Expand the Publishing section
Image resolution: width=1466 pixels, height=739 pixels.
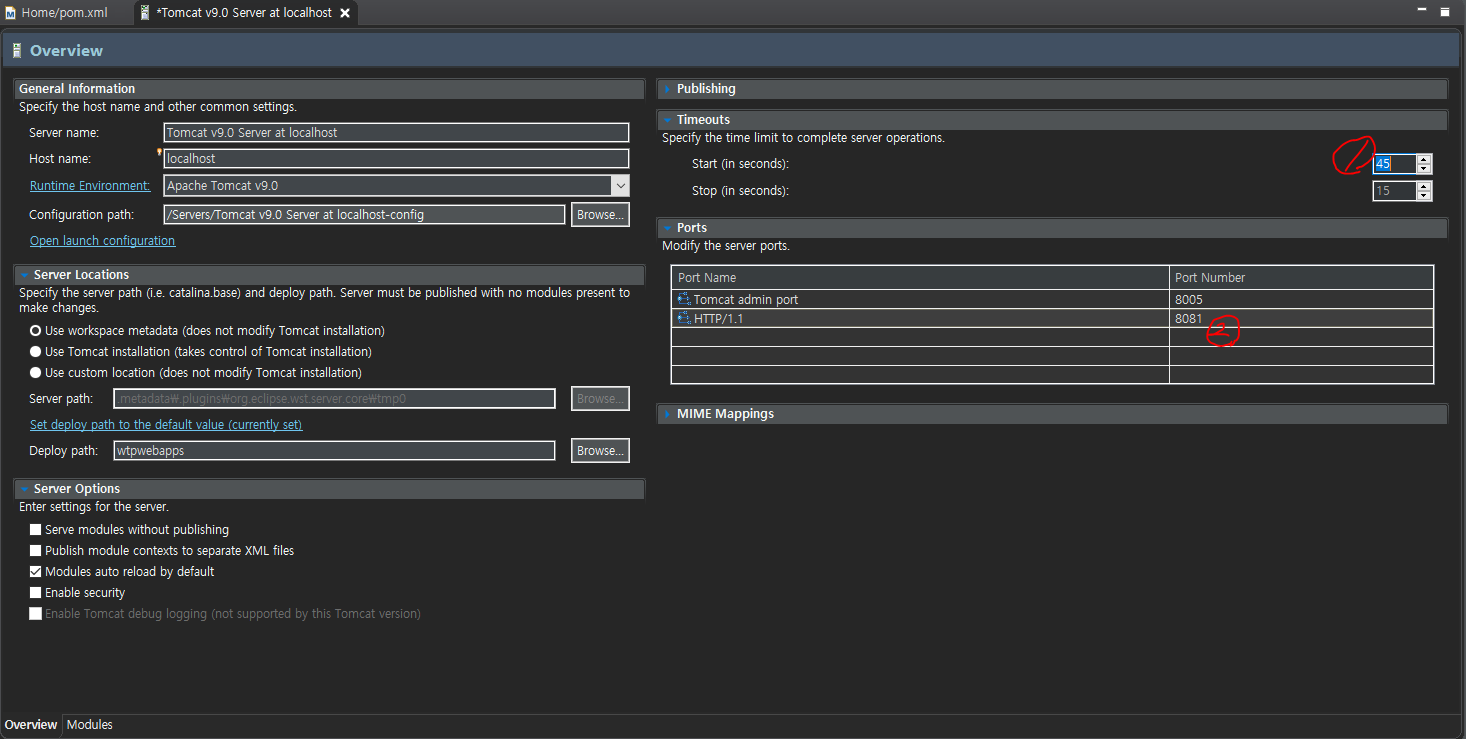tap(667, 89)
